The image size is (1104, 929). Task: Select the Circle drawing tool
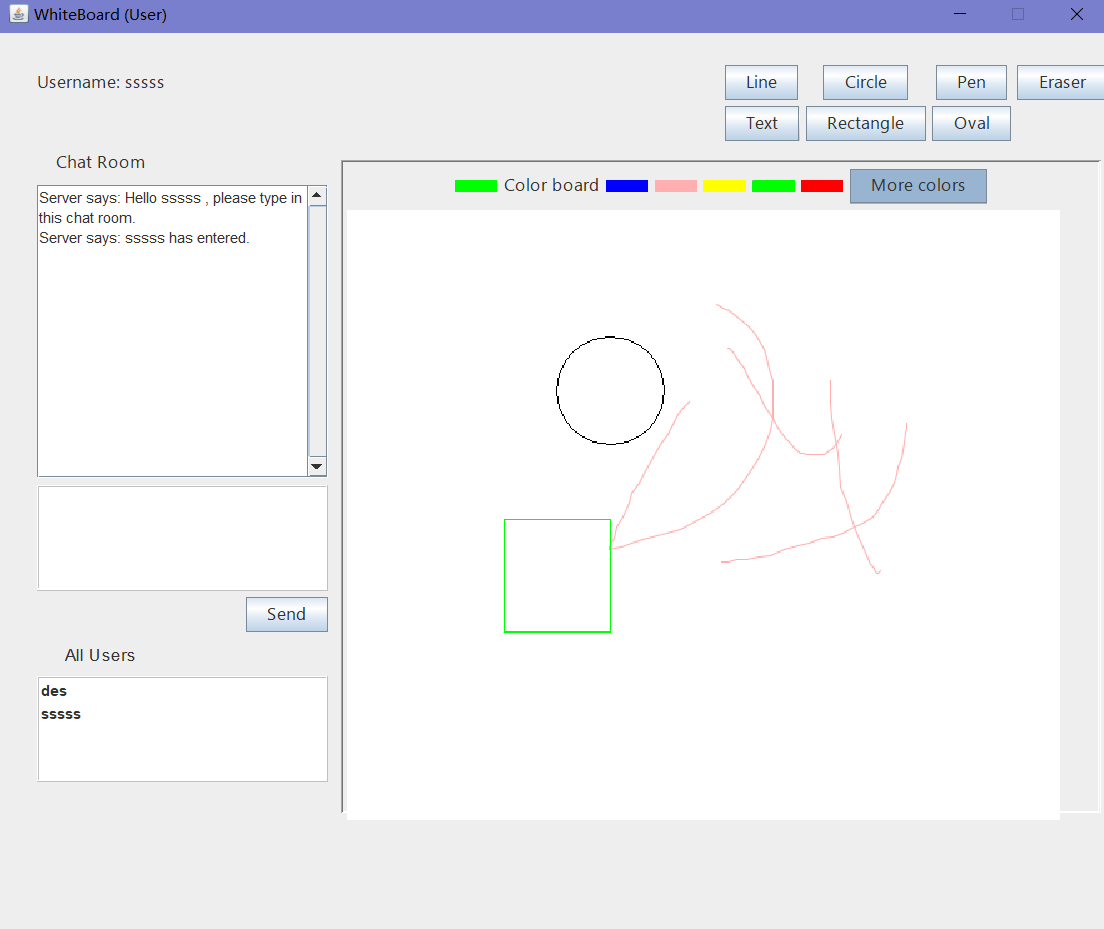(x=865, y=82)
